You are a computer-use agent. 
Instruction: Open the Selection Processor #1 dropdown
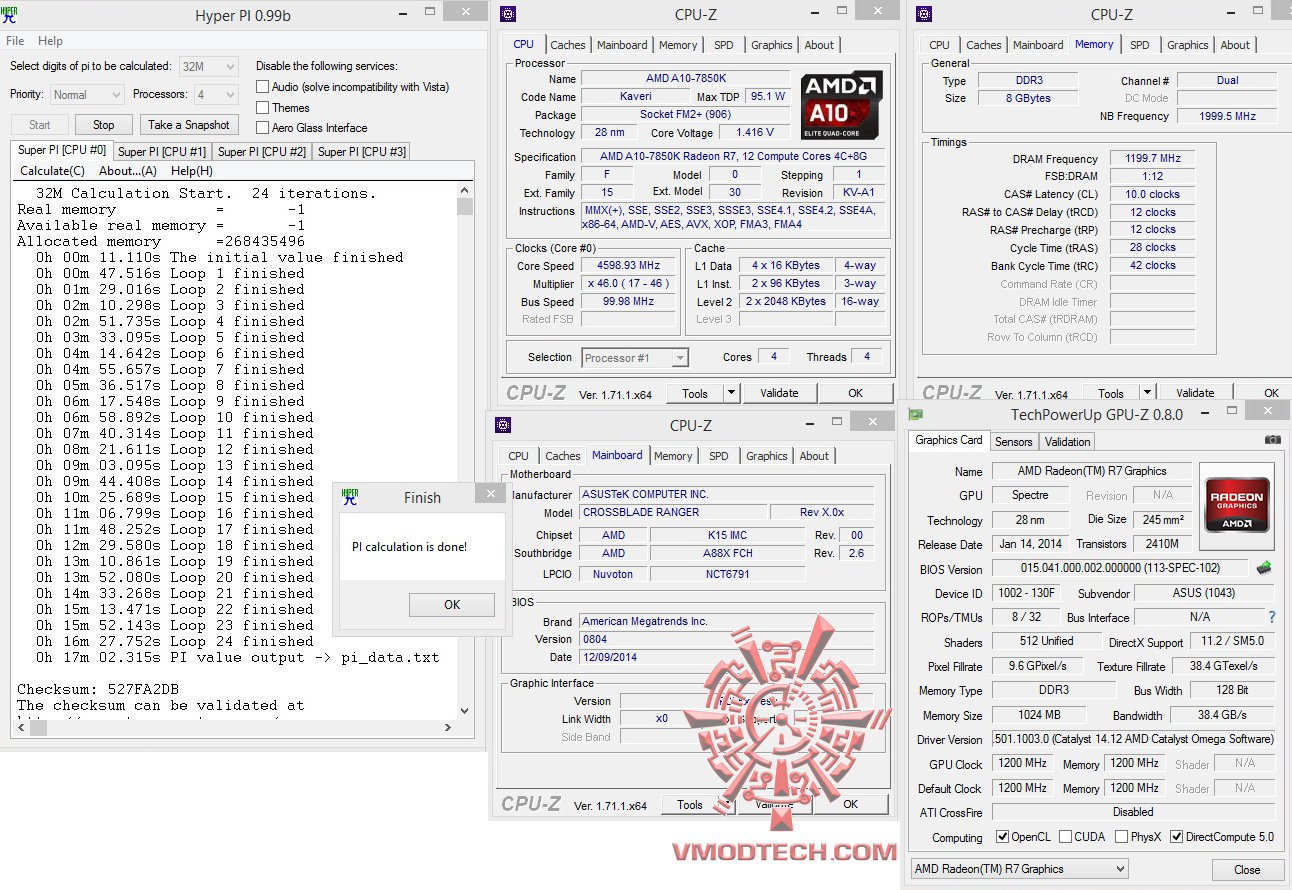[635, 358]
